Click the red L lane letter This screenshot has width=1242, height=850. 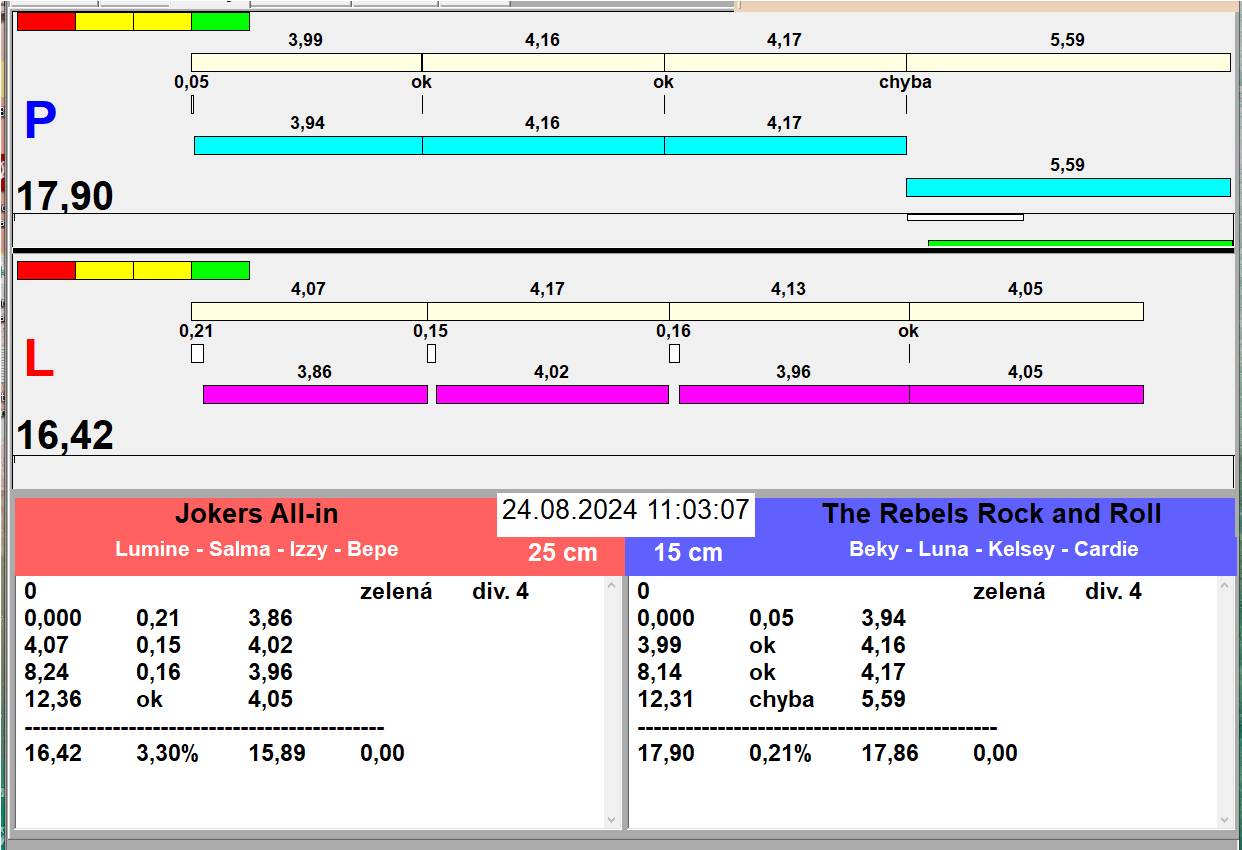pyautogui.click(x=38, y=360)
